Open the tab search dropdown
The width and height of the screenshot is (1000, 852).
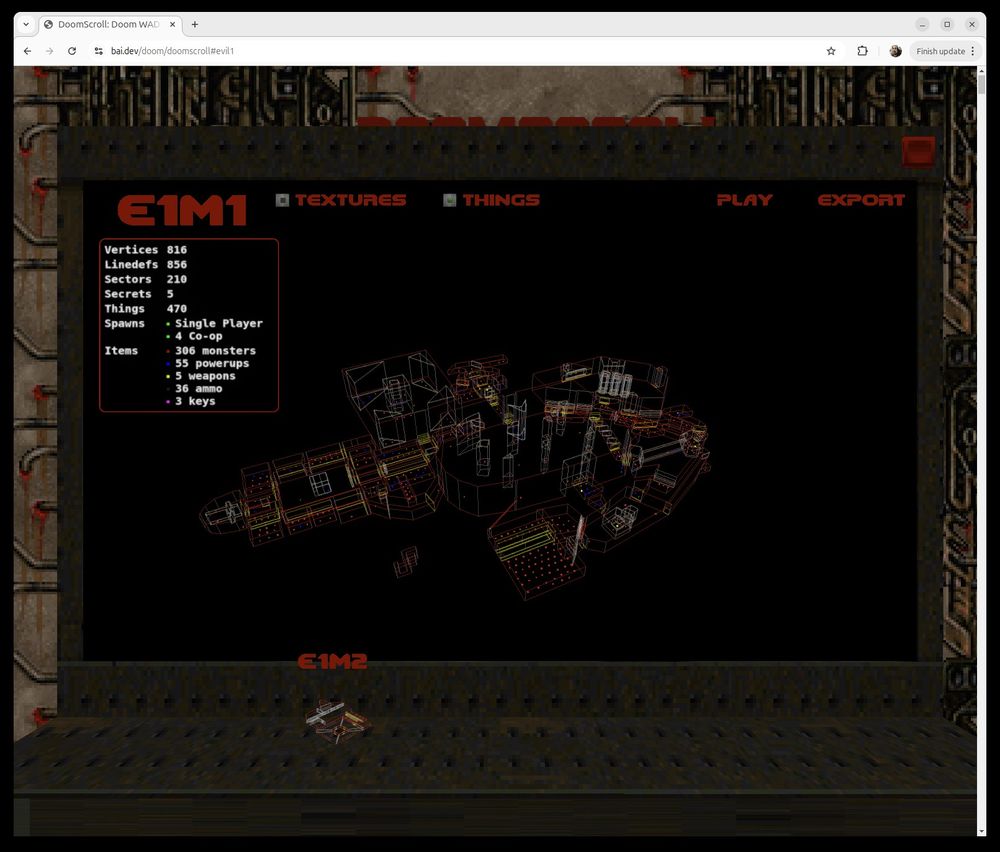[x=26, y=24]
